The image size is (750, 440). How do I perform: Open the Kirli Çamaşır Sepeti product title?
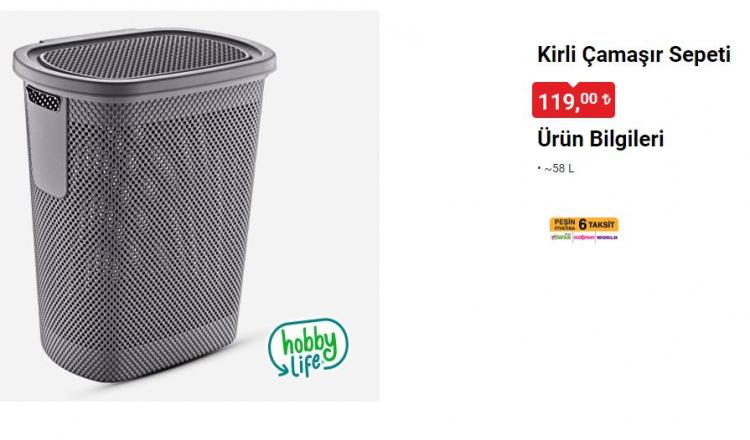point(634,55)
